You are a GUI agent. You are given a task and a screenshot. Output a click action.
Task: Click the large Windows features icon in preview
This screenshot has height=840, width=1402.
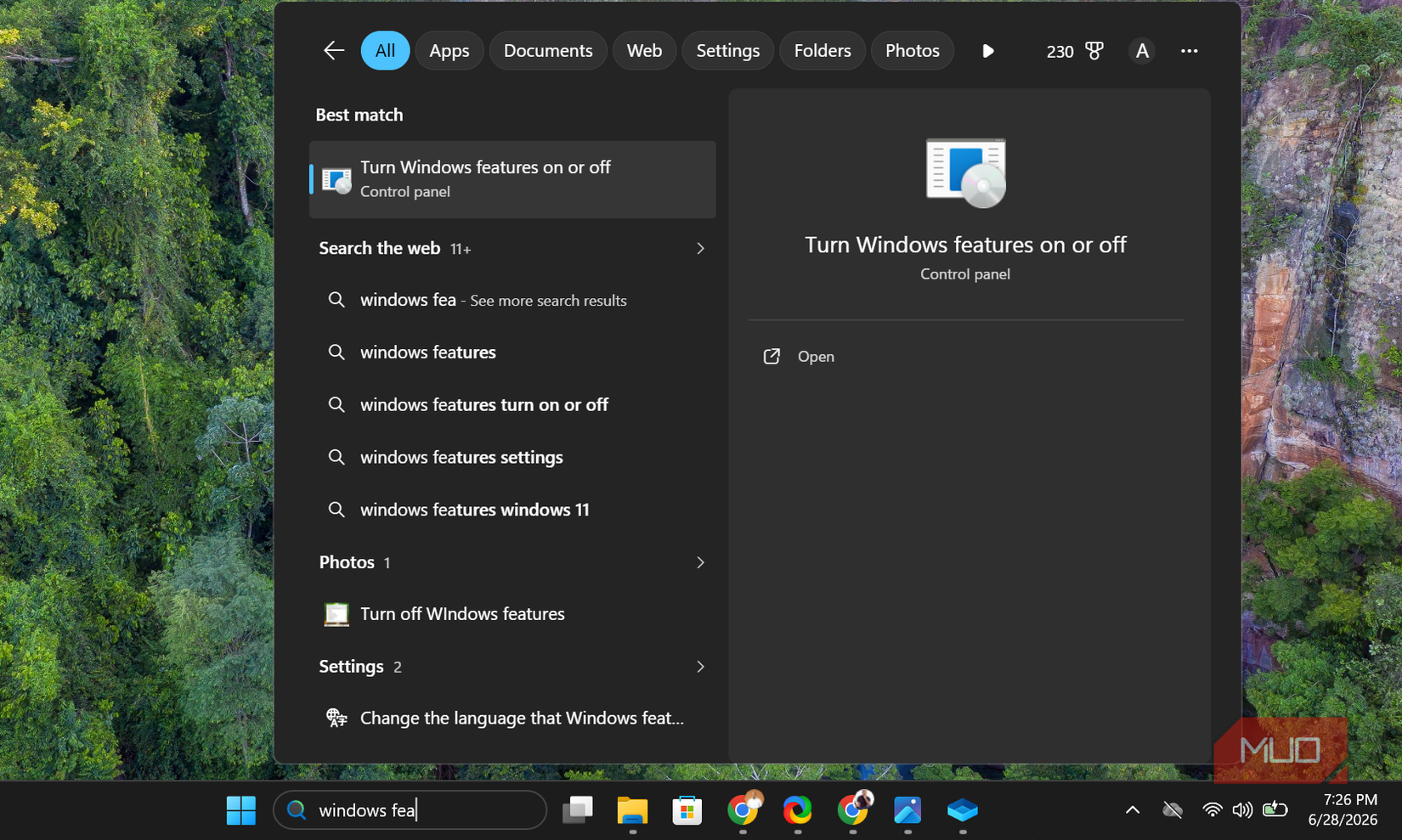coord(965,172)
